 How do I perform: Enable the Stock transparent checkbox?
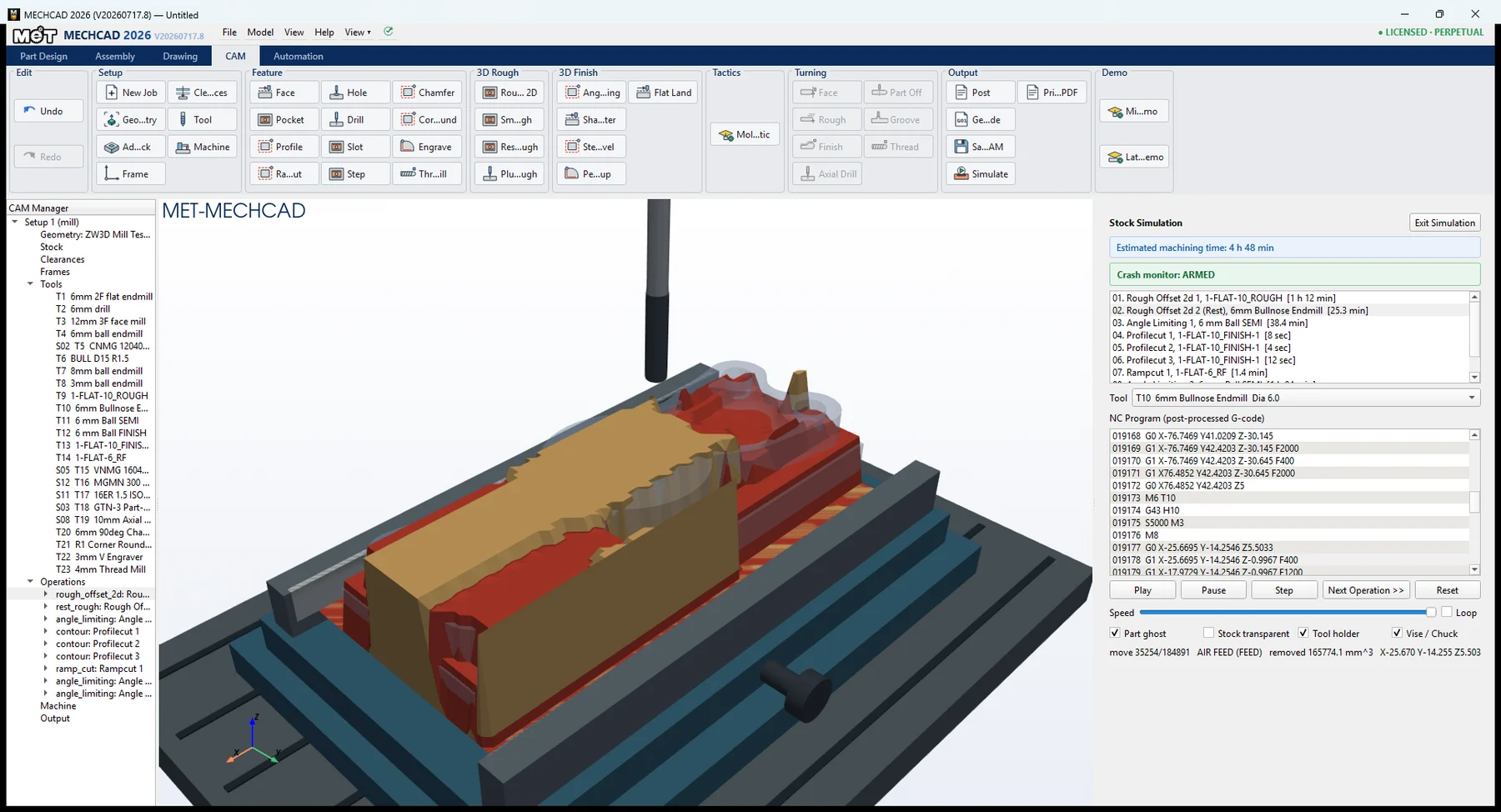tap(1208, 634)
